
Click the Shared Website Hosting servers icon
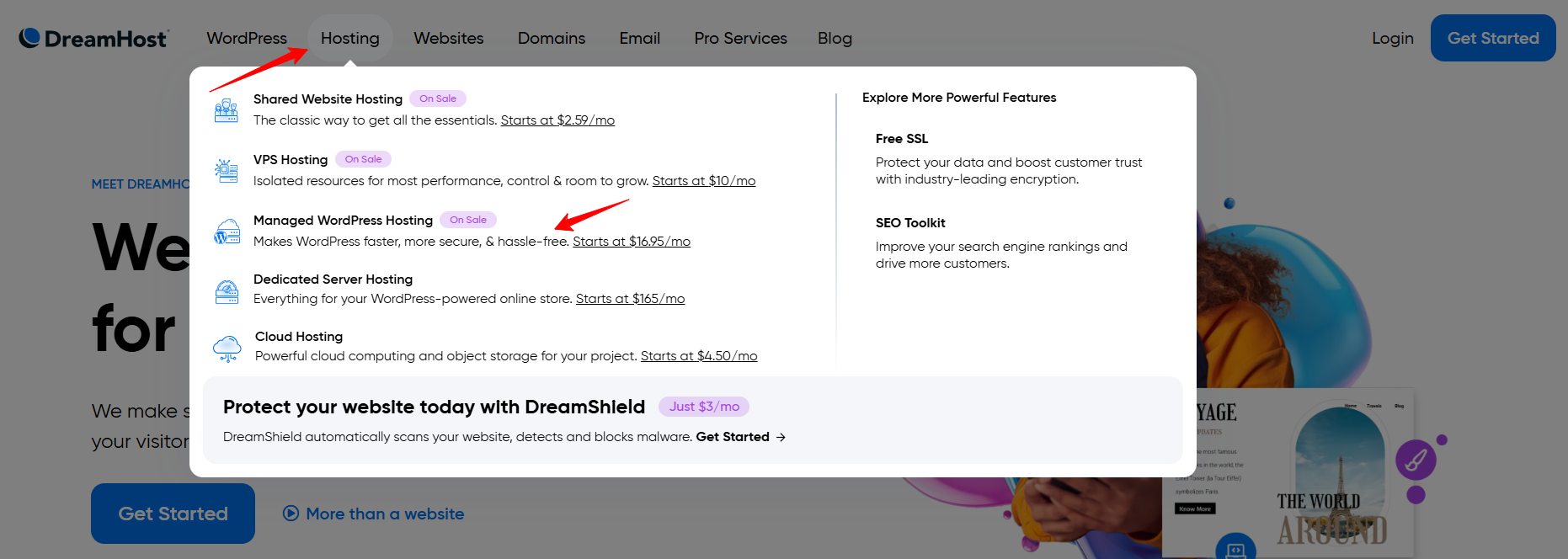[x=226, y=110]
